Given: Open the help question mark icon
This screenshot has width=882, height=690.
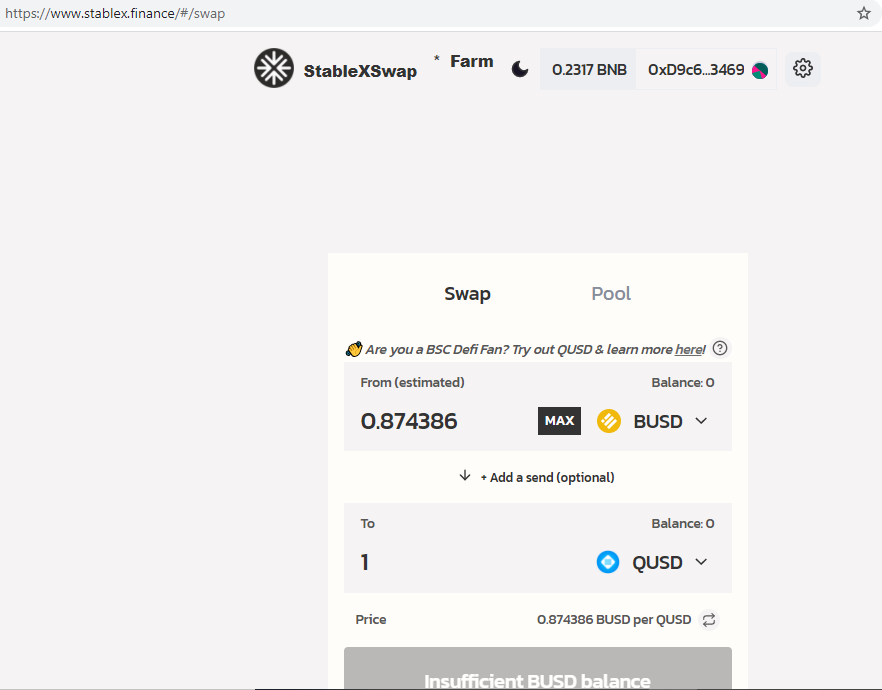Looking at the screenshot, I should (x=720, y=349).
